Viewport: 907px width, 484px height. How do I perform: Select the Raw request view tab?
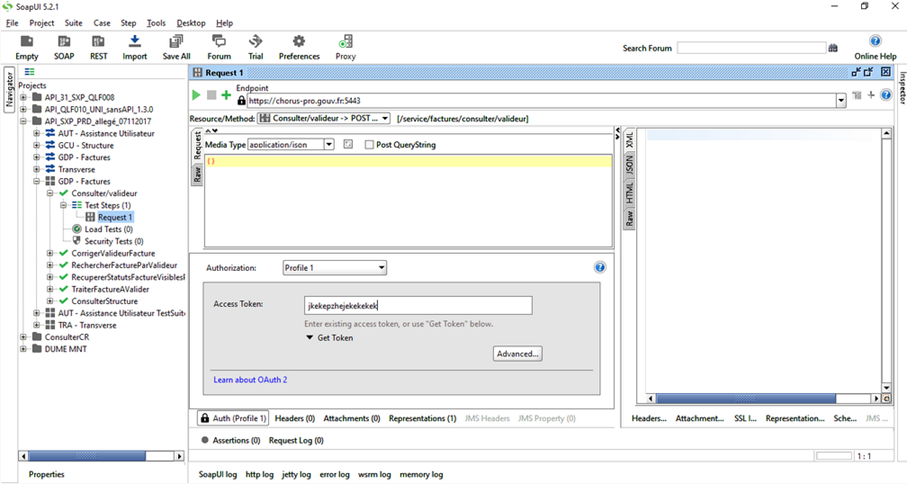pyautogui.click(x=197, y=174)
